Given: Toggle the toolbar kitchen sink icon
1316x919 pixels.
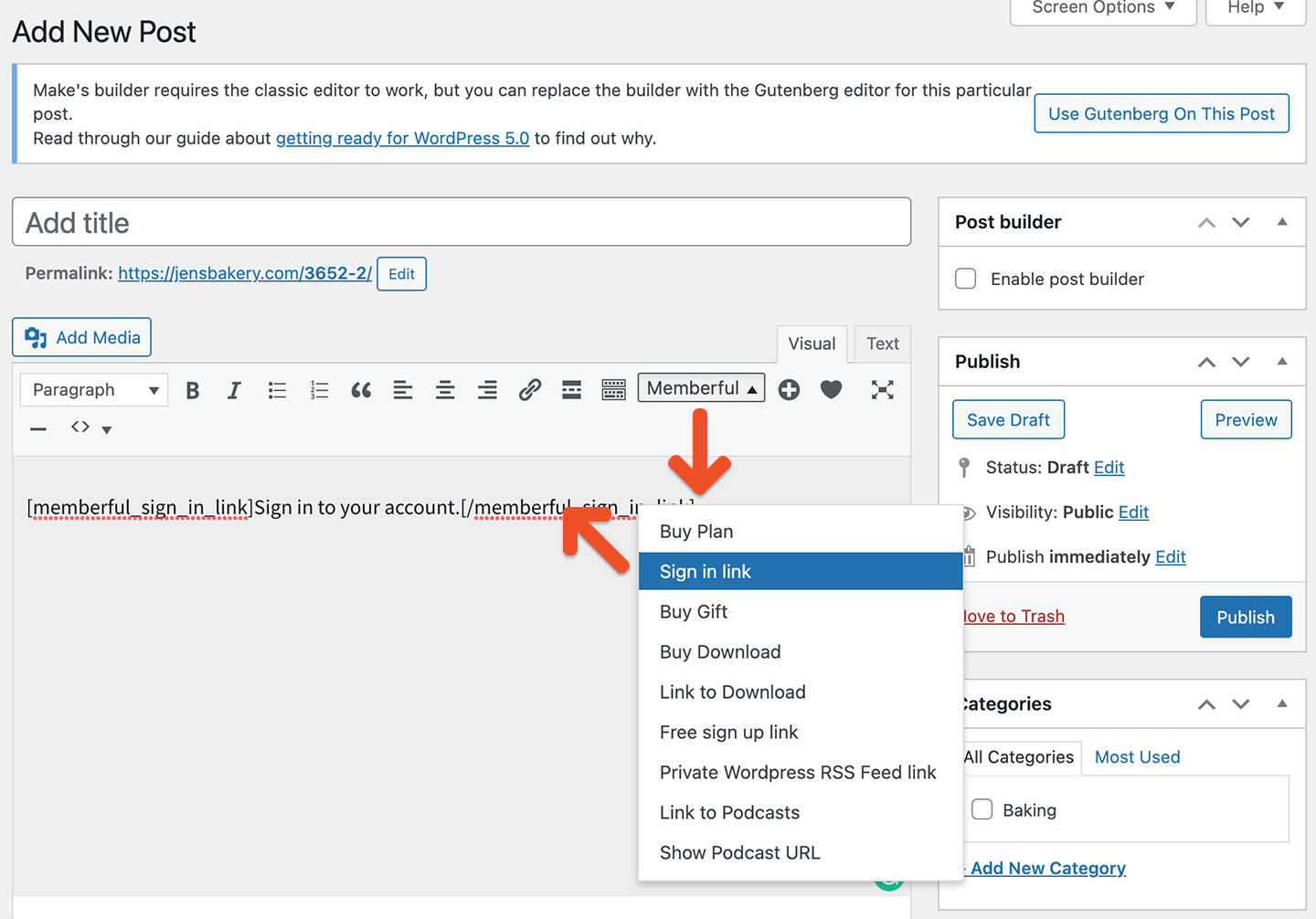Looking at the screenshot, I should click(613, 390).
